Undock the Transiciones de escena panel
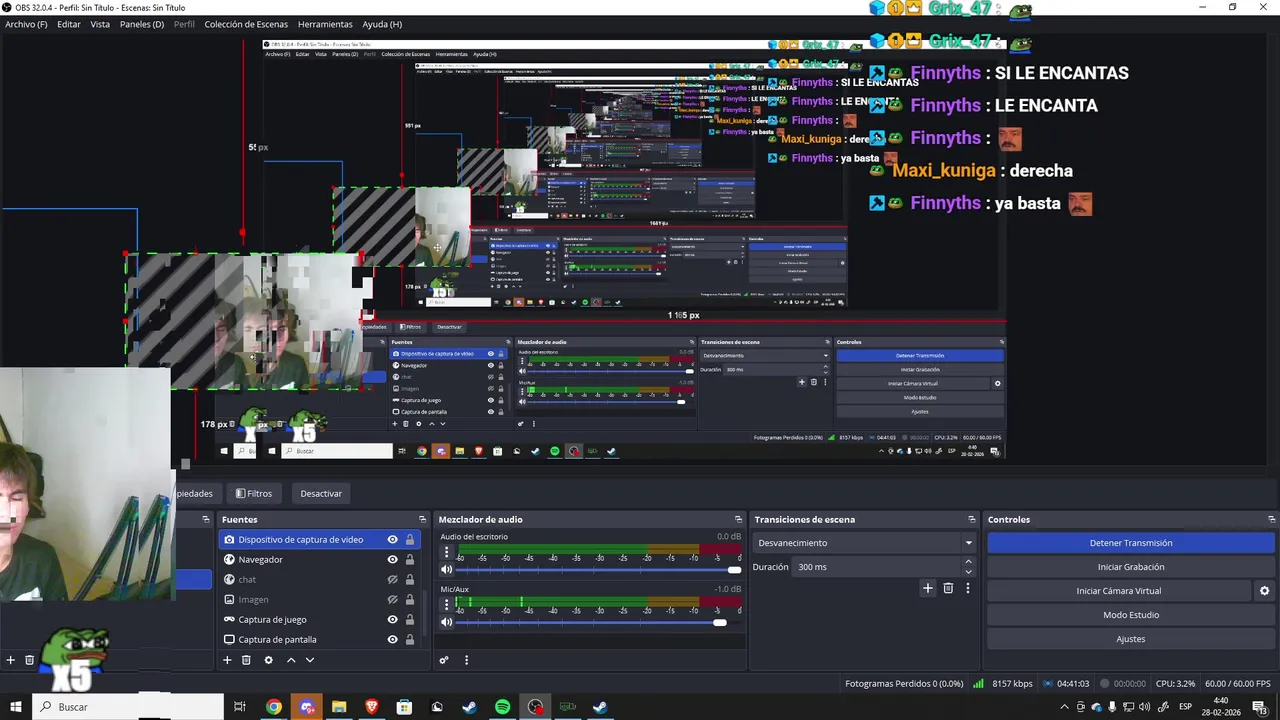1280x720 pixels. point(971,519)
